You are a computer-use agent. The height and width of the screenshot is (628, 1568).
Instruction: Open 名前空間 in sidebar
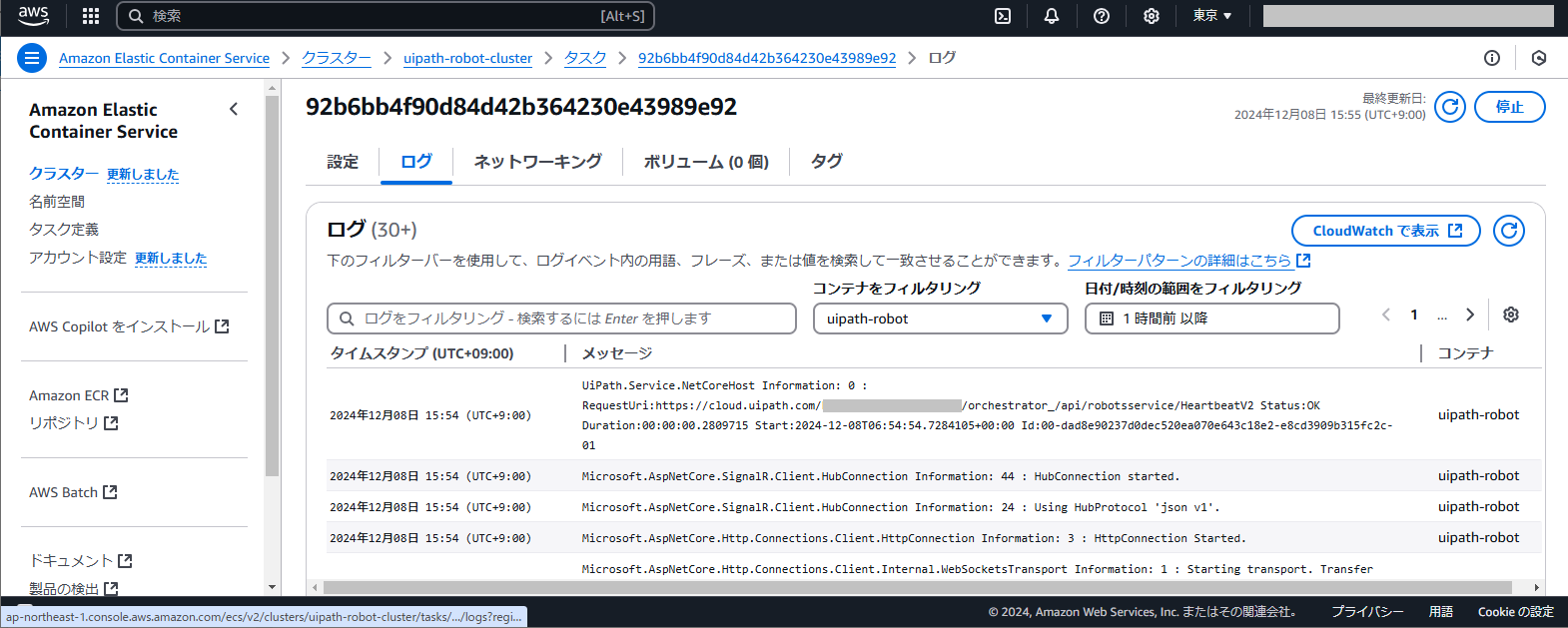point(57,202)
